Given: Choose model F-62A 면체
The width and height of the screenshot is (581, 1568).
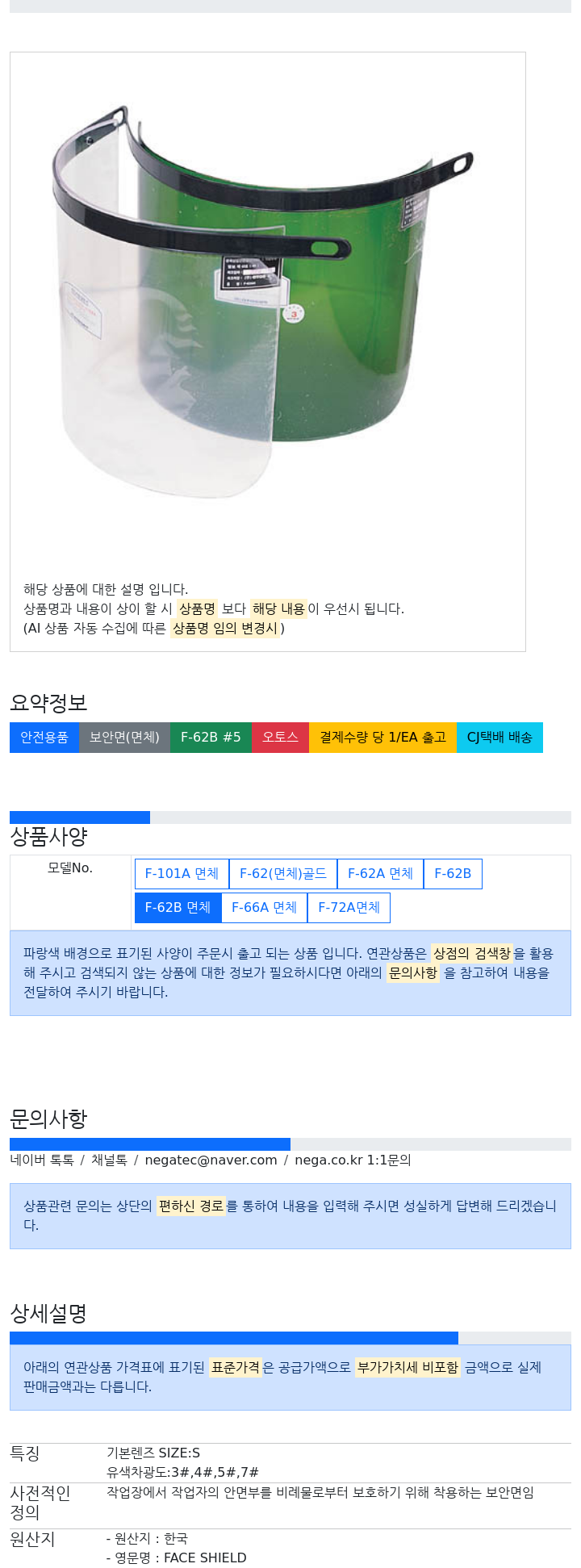Looking at the screenshot, I should pyautogui.click(x=380, y=874).
